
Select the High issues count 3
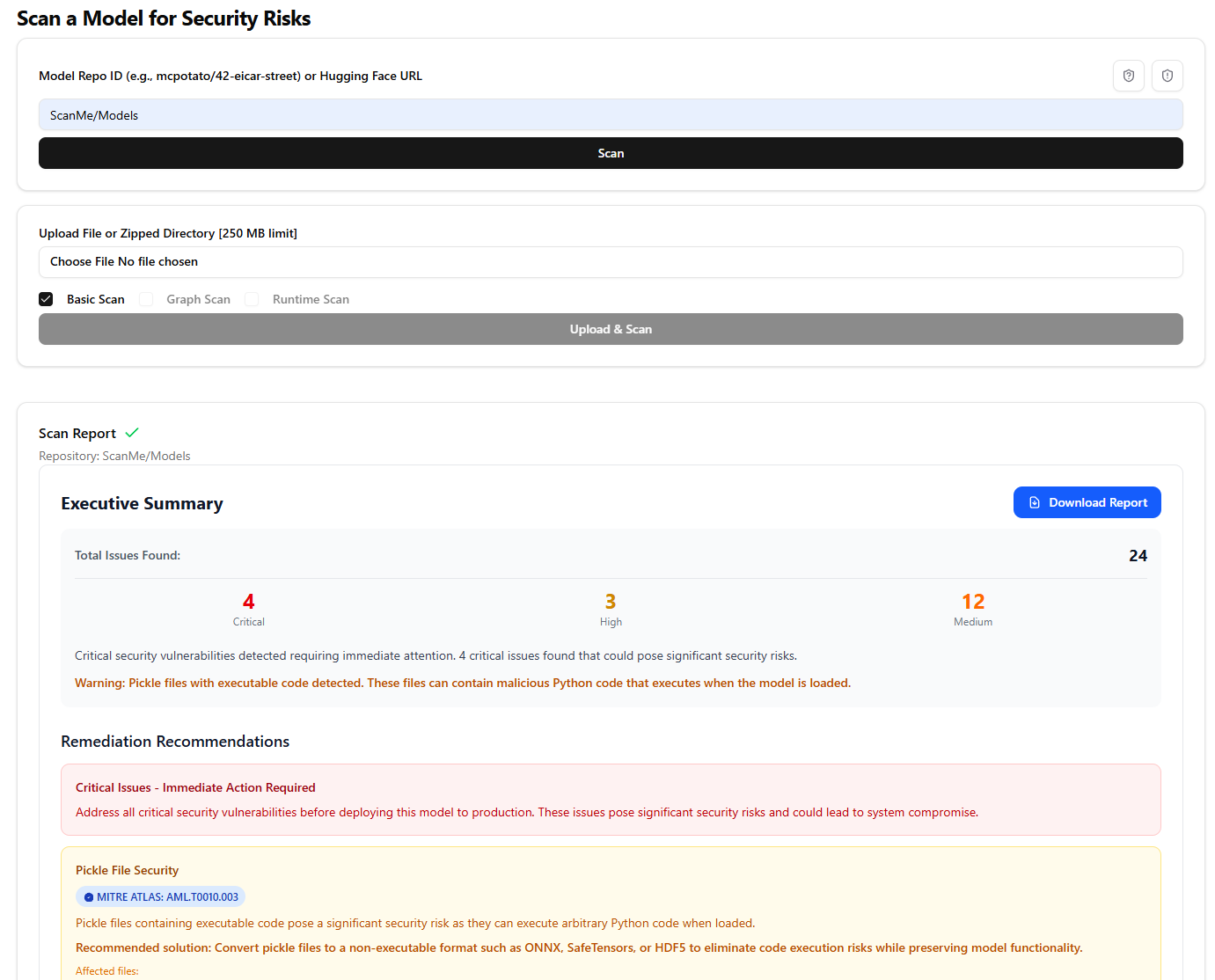[611, 602]
